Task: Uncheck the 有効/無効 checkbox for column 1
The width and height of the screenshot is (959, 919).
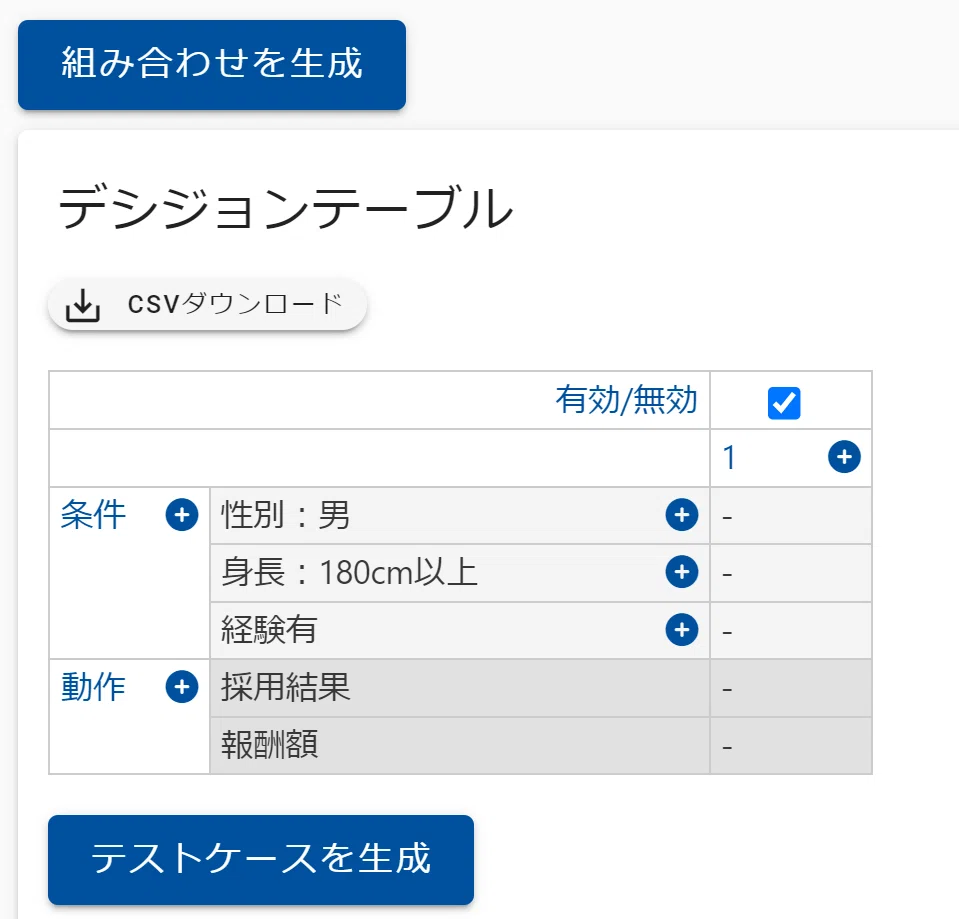Action: point(784,403)
